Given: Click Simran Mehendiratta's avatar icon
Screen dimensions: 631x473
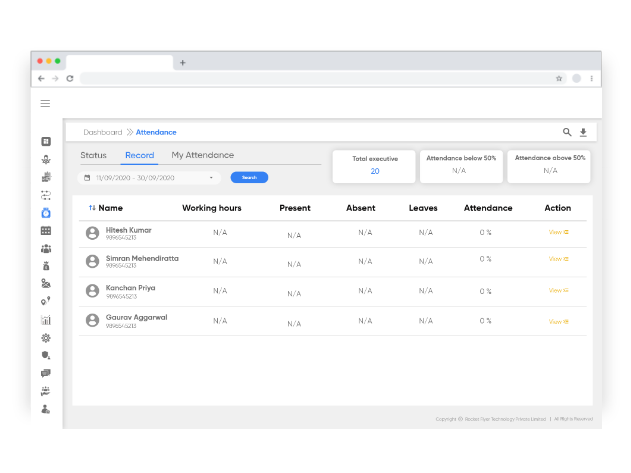Looking at the screenshot, I should pos(92,261).
